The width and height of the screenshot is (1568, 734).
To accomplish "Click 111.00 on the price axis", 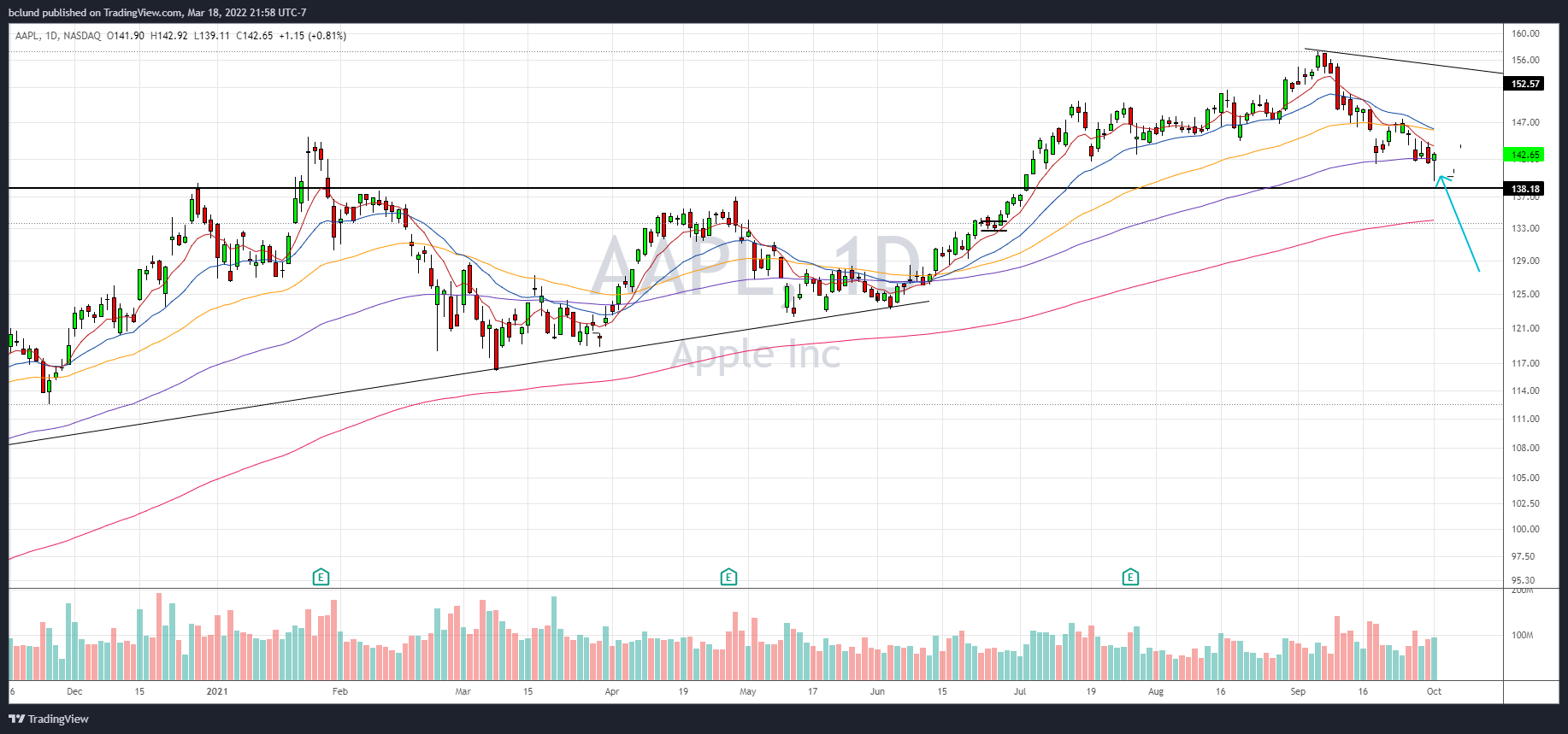I will click(x=1525, y=420).
